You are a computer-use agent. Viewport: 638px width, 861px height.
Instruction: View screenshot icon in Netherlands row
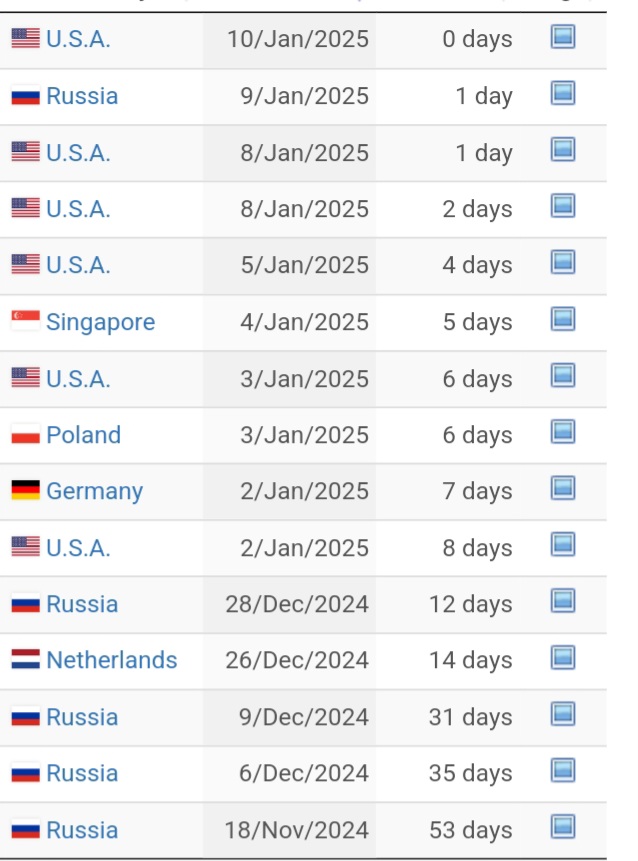click(563, 657)
